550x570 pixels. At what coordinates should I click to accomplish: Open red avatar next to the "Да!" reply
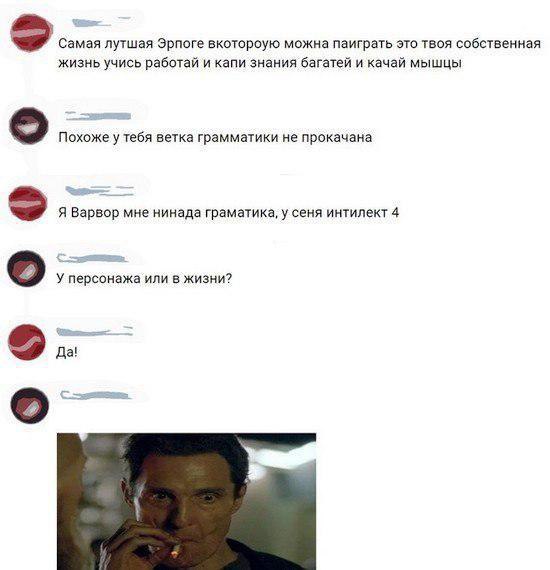27,342
